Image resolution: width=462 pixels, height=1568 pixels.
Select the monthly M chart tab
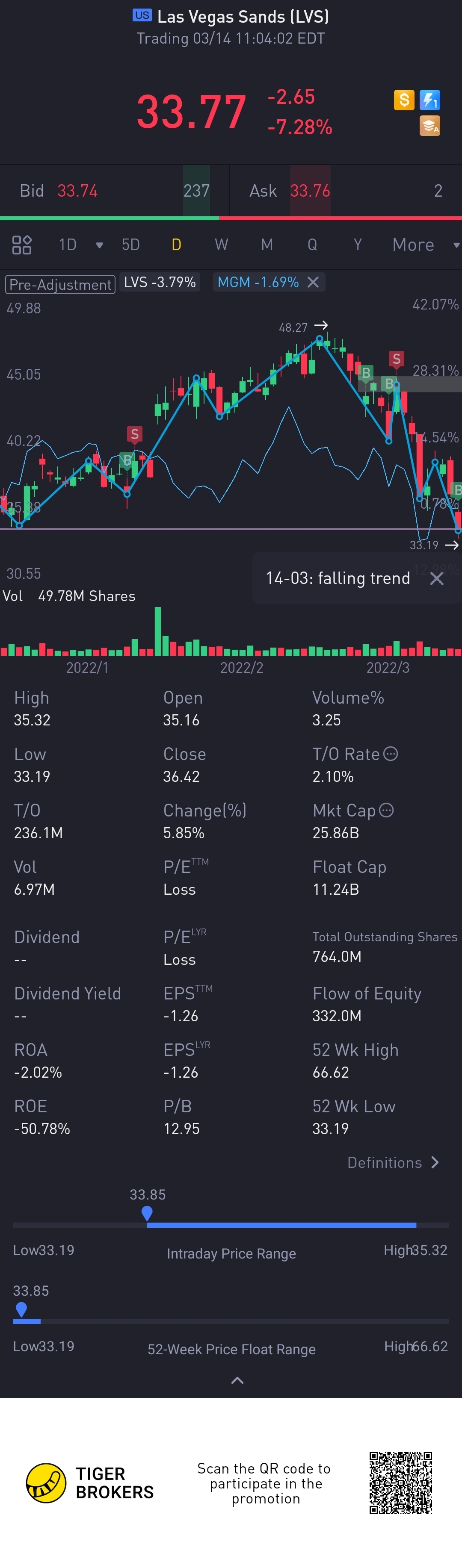pyautogui.click(x=267, y=245)
